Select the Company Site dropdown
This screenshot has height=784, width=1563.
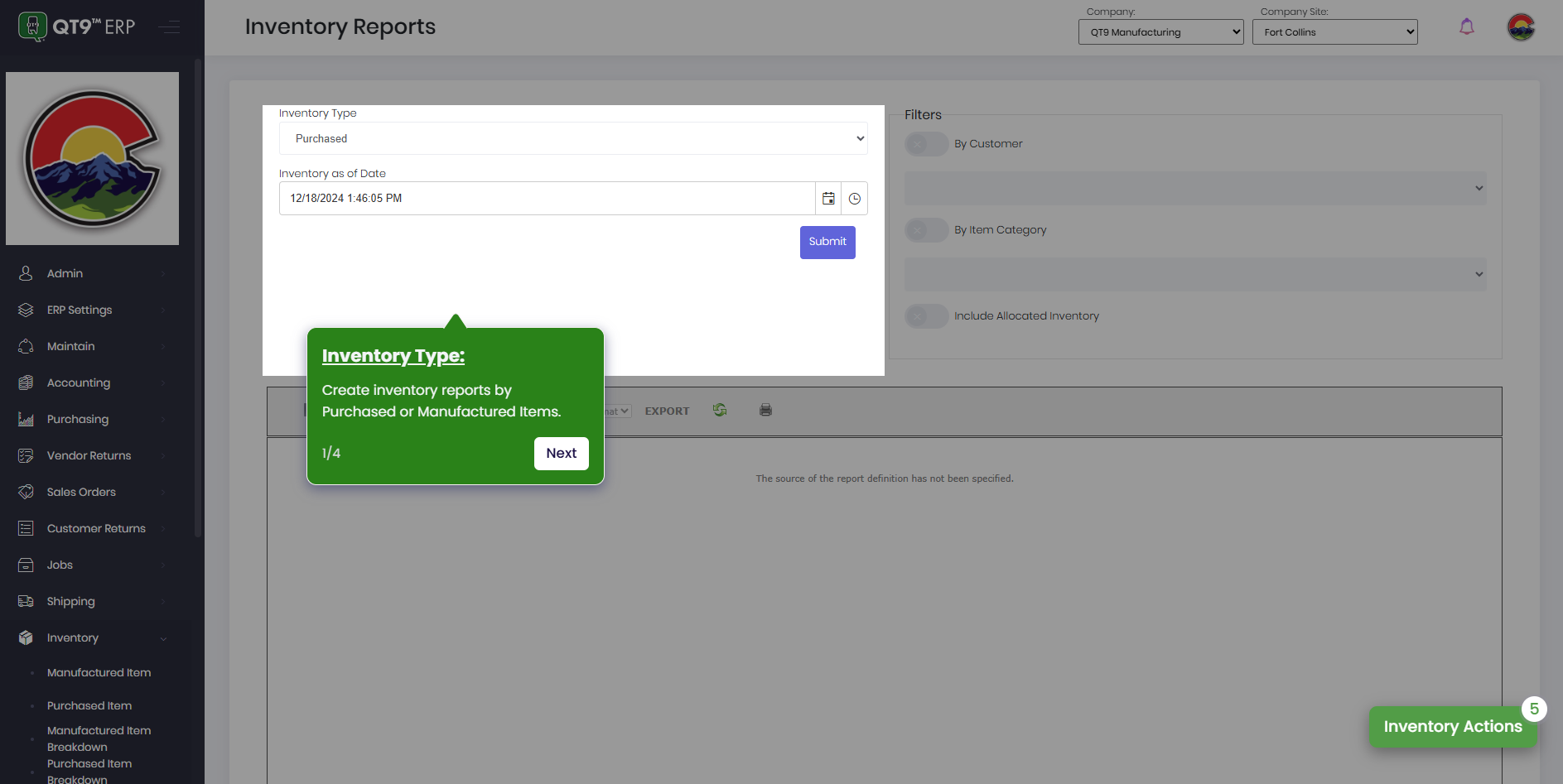point(1334,32)
